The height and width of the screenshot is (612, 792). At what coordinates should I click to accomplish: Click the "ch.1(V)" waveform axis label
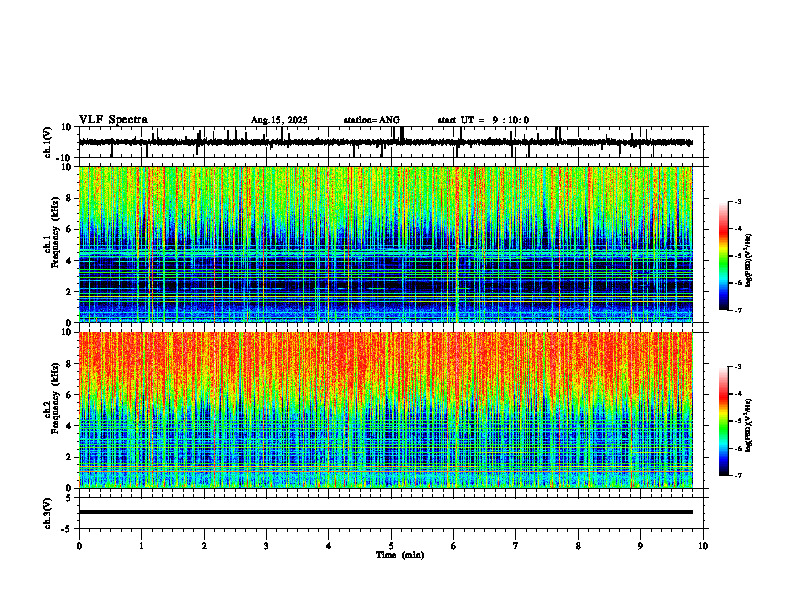click(x=48, y=142)
